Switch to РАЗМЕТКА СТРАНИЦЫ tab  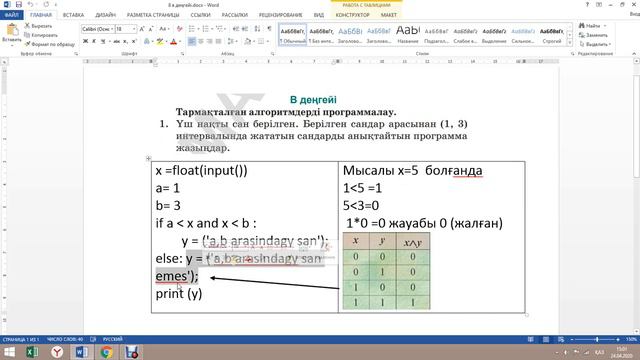[x=153, y=15]
